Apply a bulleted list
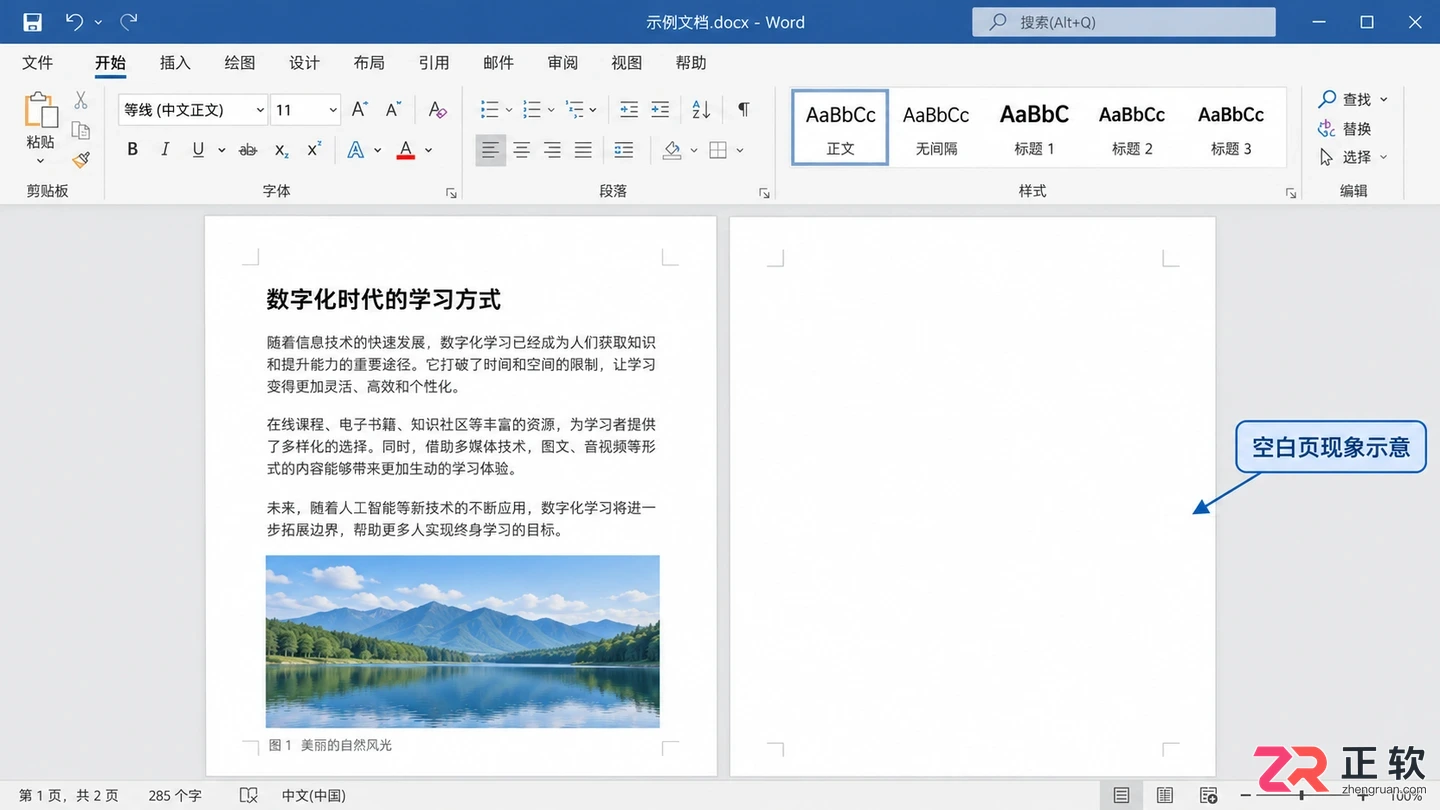This screenshot has width=1440, height=810. point(490,109)
